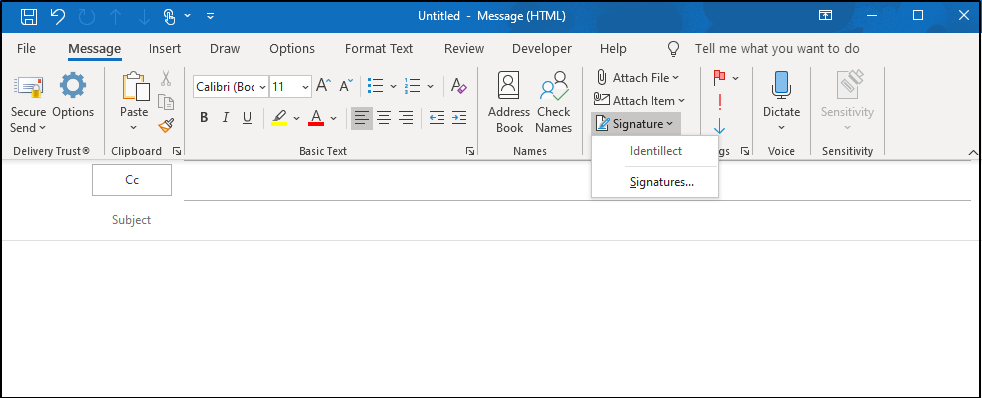
Task: Open the Address Book
Action: tap(509, 102)
